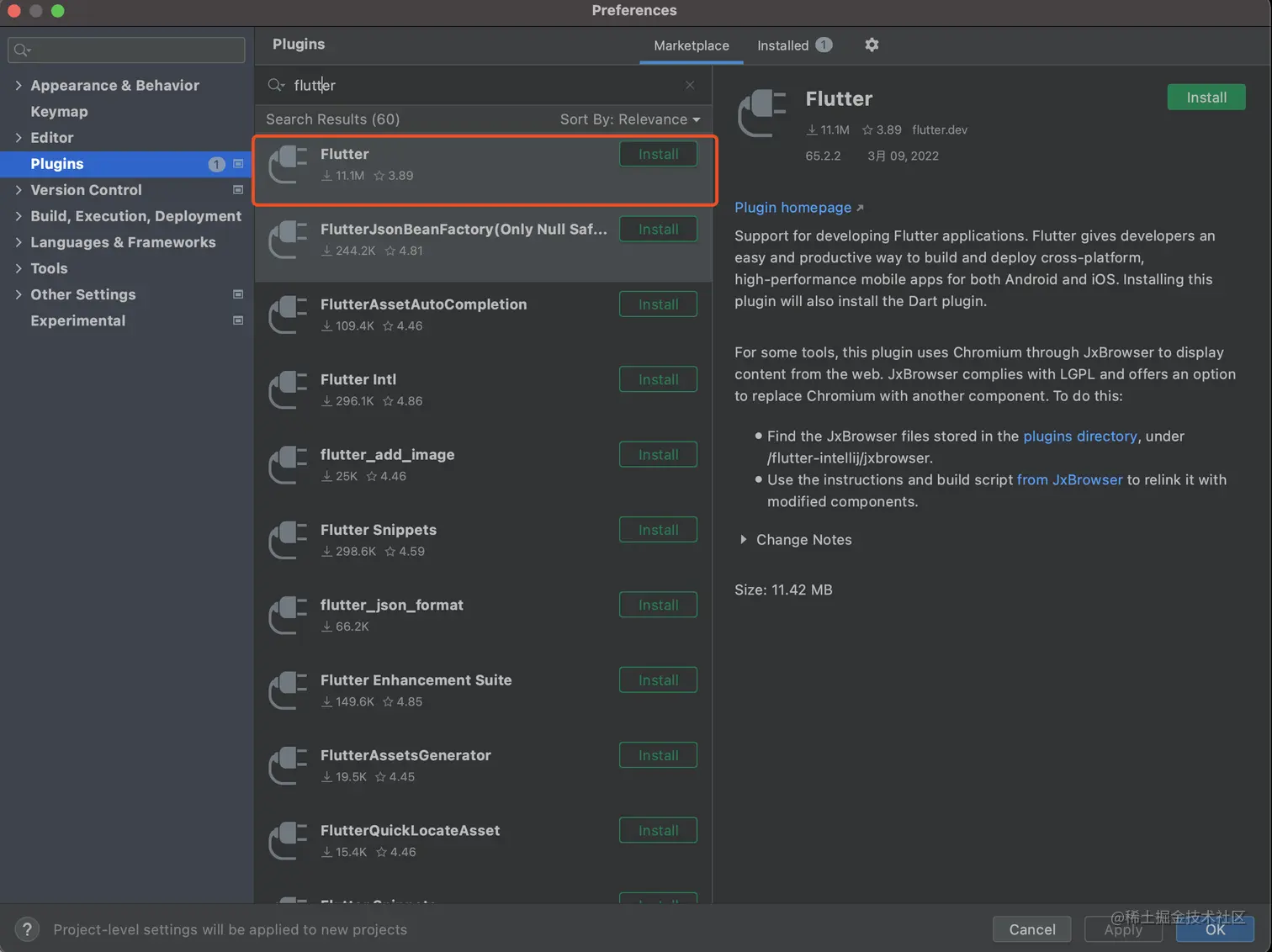Click the FlutterAssetsGenerator plugin icon
This screenshot has width=1272, height=952.
point(288,765)
